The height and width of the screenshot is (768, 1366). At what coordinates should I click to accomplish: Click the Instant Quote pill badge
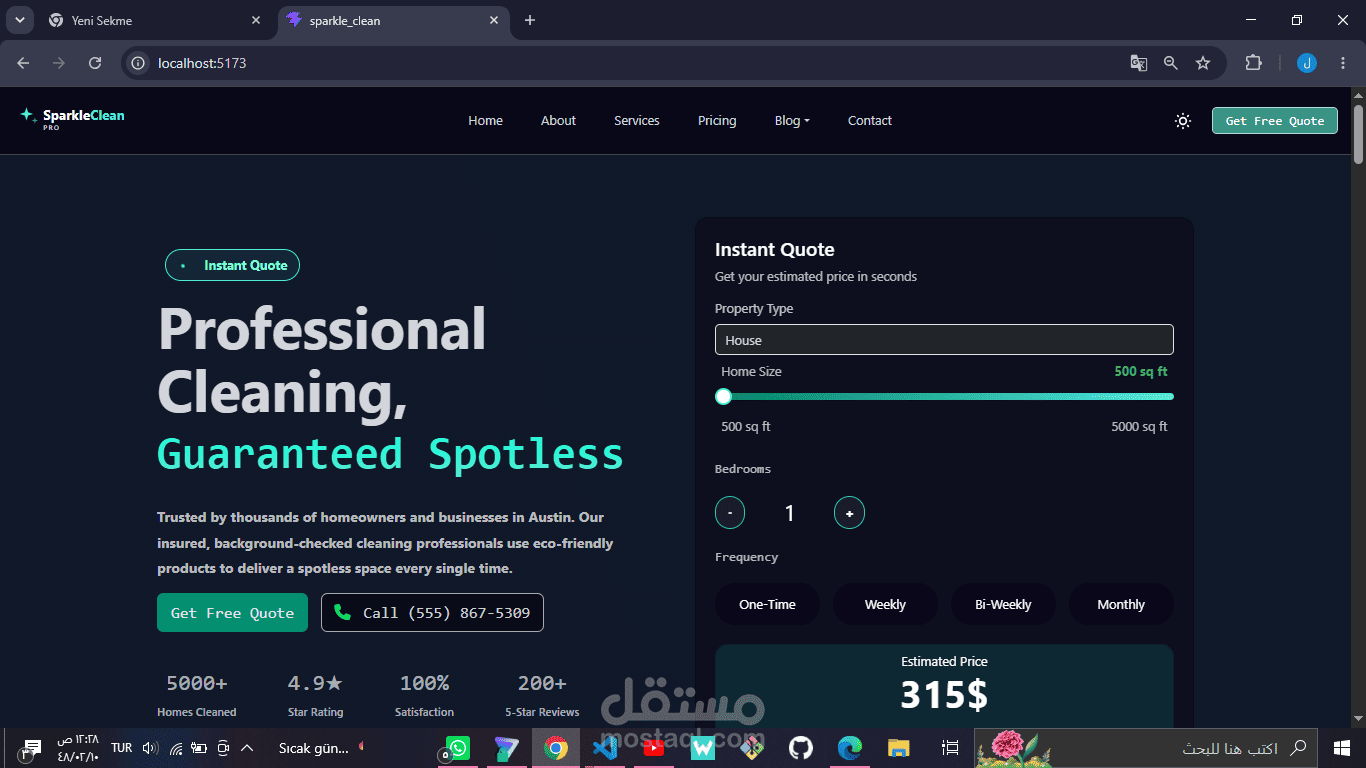(232, 265)
